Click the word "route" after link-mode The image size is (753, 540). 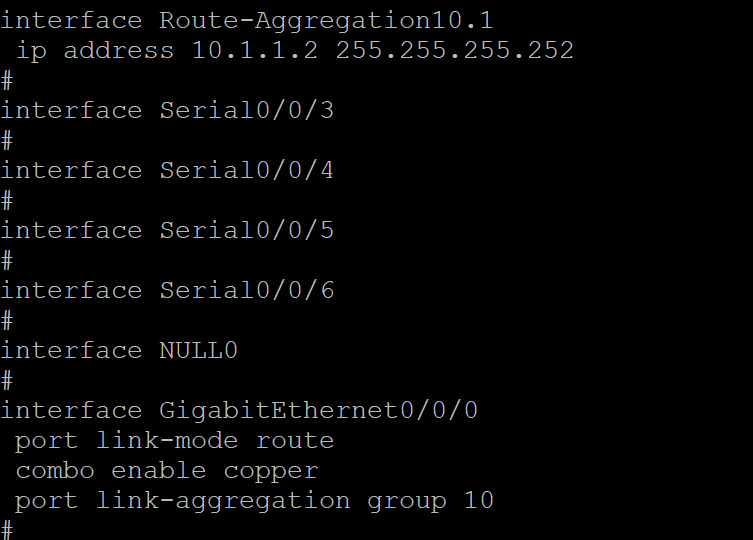(294, 440)
